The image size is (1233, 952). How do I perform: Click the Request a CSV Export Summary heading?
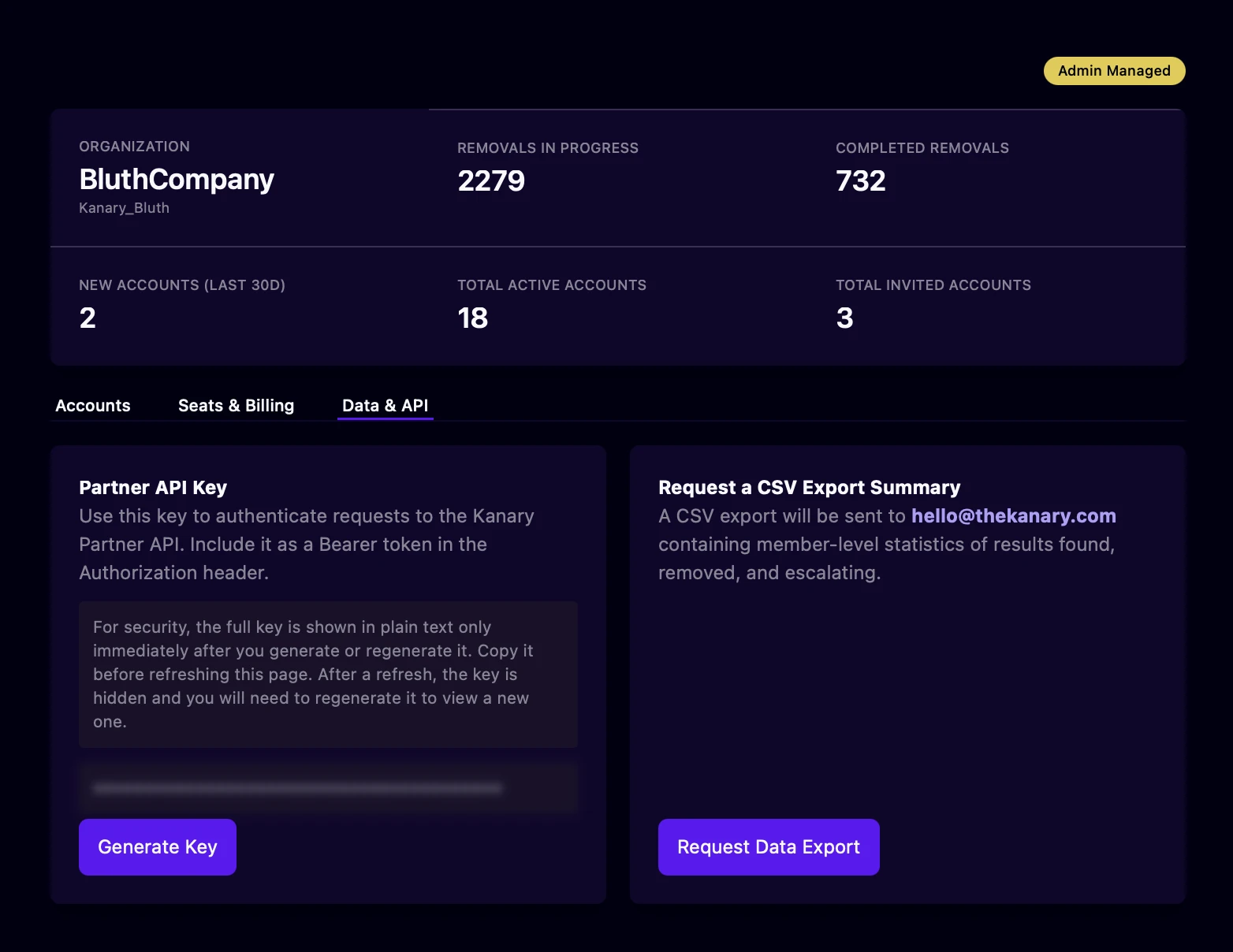pos(810,488)
